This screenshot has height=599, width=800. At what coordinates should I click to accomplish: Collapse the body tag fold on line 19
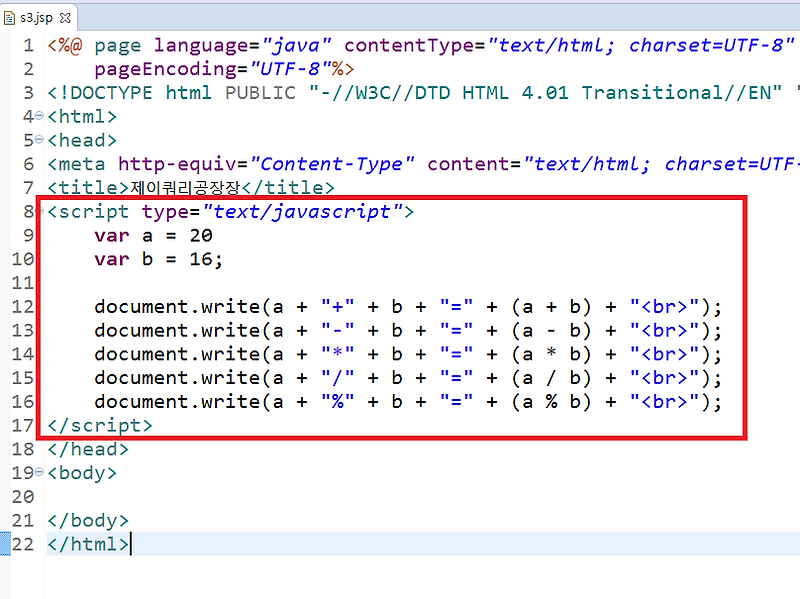click(x=39, y=472)
